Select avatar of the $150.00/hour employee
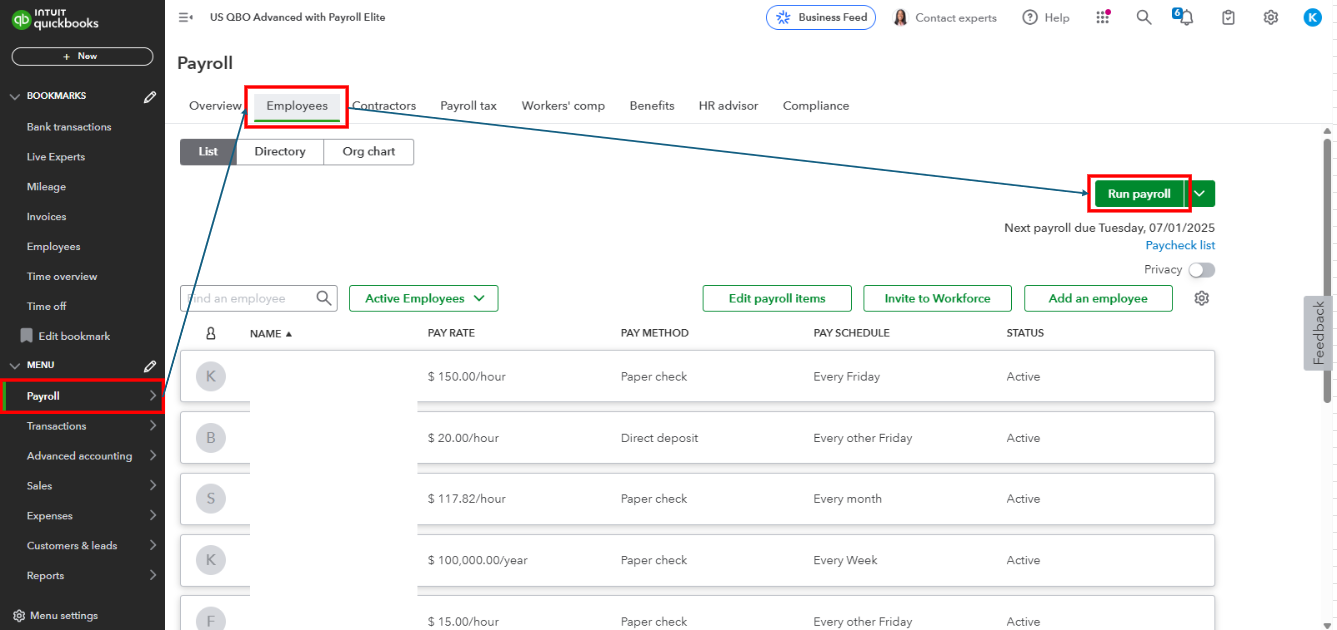 [210, 377]
